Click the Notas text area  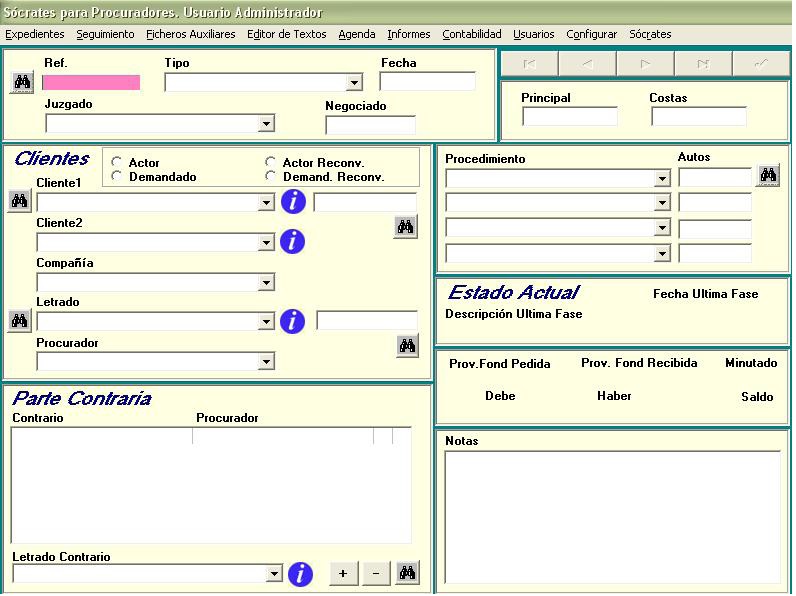point(613,517)
